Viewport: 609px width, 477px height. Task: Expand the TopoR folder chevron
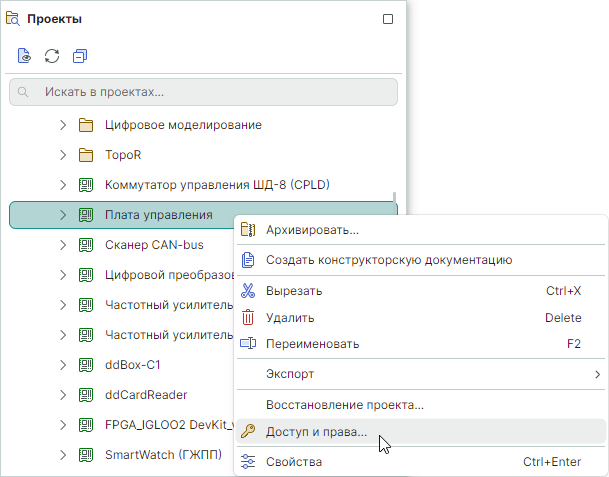coord(62,155)
